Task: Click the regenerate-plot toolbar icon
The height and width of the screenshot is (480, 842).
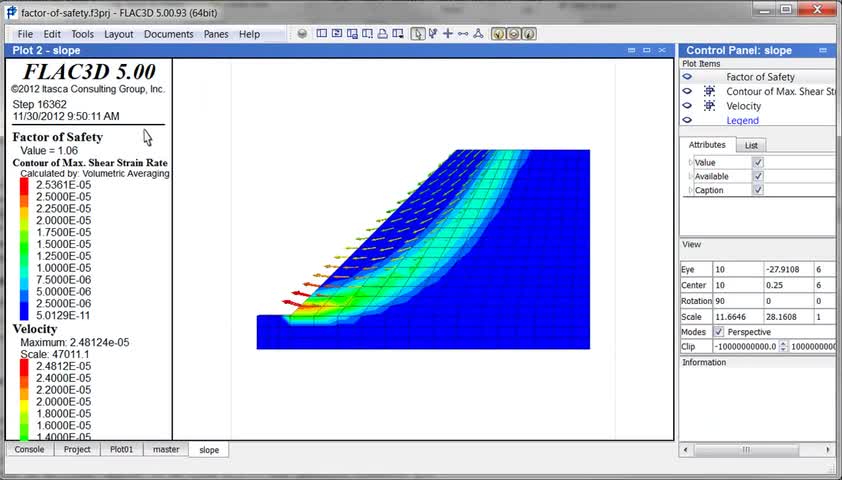Action: coord(337,34)
